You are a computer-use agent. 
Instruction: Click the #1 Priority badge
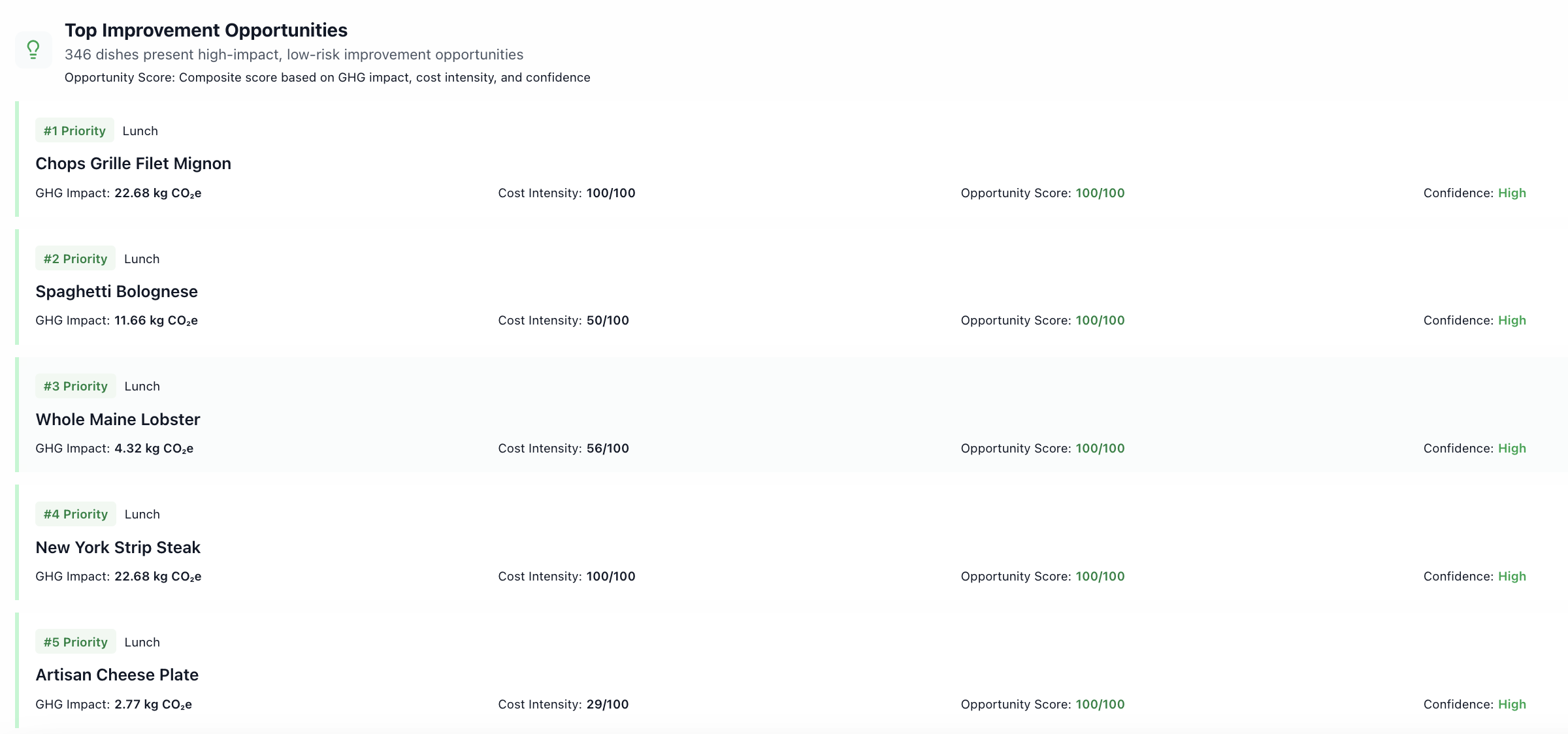coord(74,131)
